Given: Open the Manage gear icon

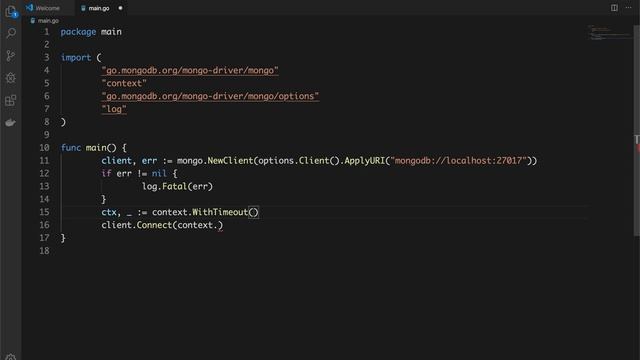Looking at the screenshot, I should [11, 357].
